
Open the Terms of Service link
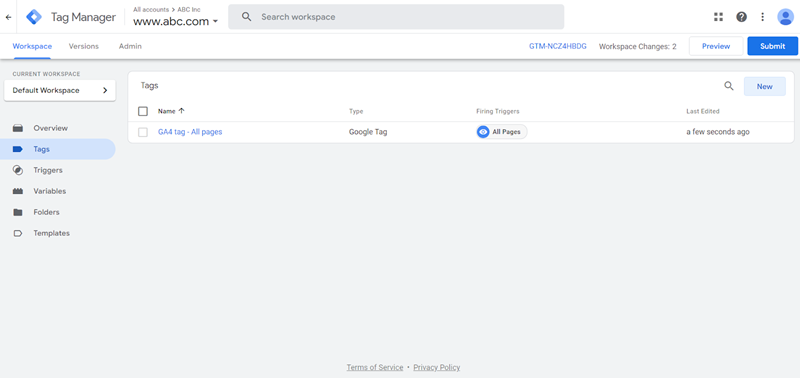(374, 367)
